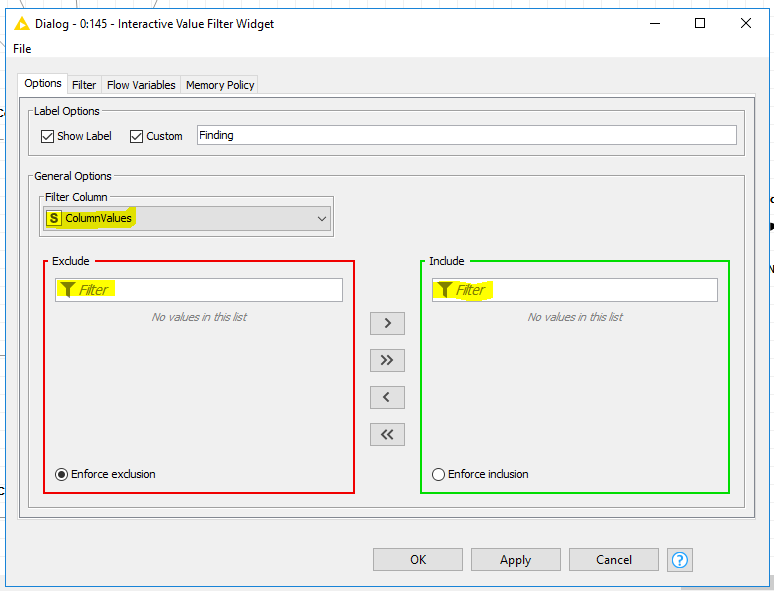This screenshot has width=774, height=592.
Task: Click the funnel icon in Exclude filter
Action: tap(67, 290)
